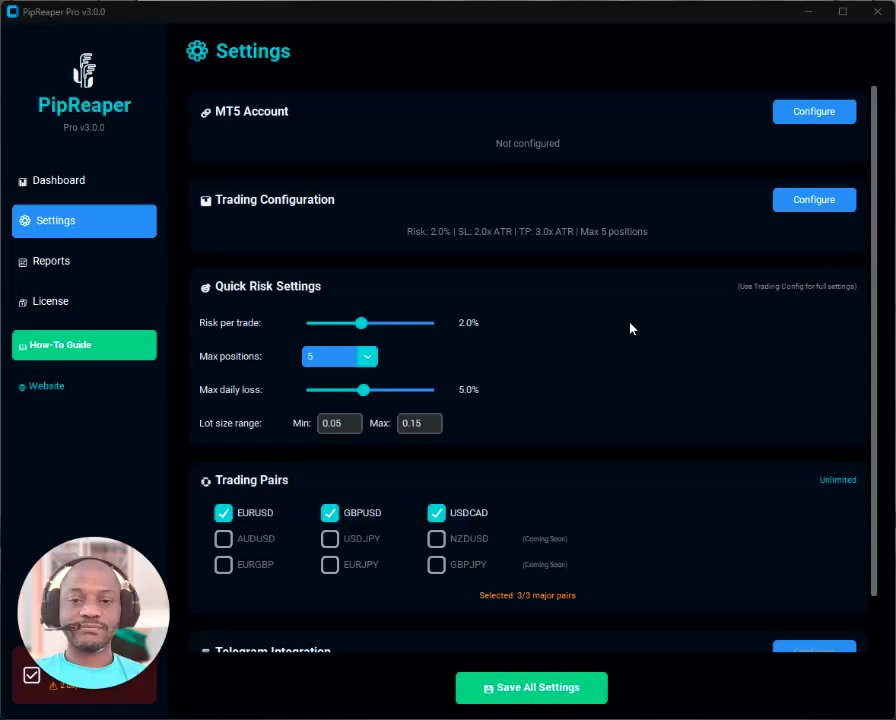Adjust the Max daily loss slider
The image size is (896, 720).
tap(370, 390)
